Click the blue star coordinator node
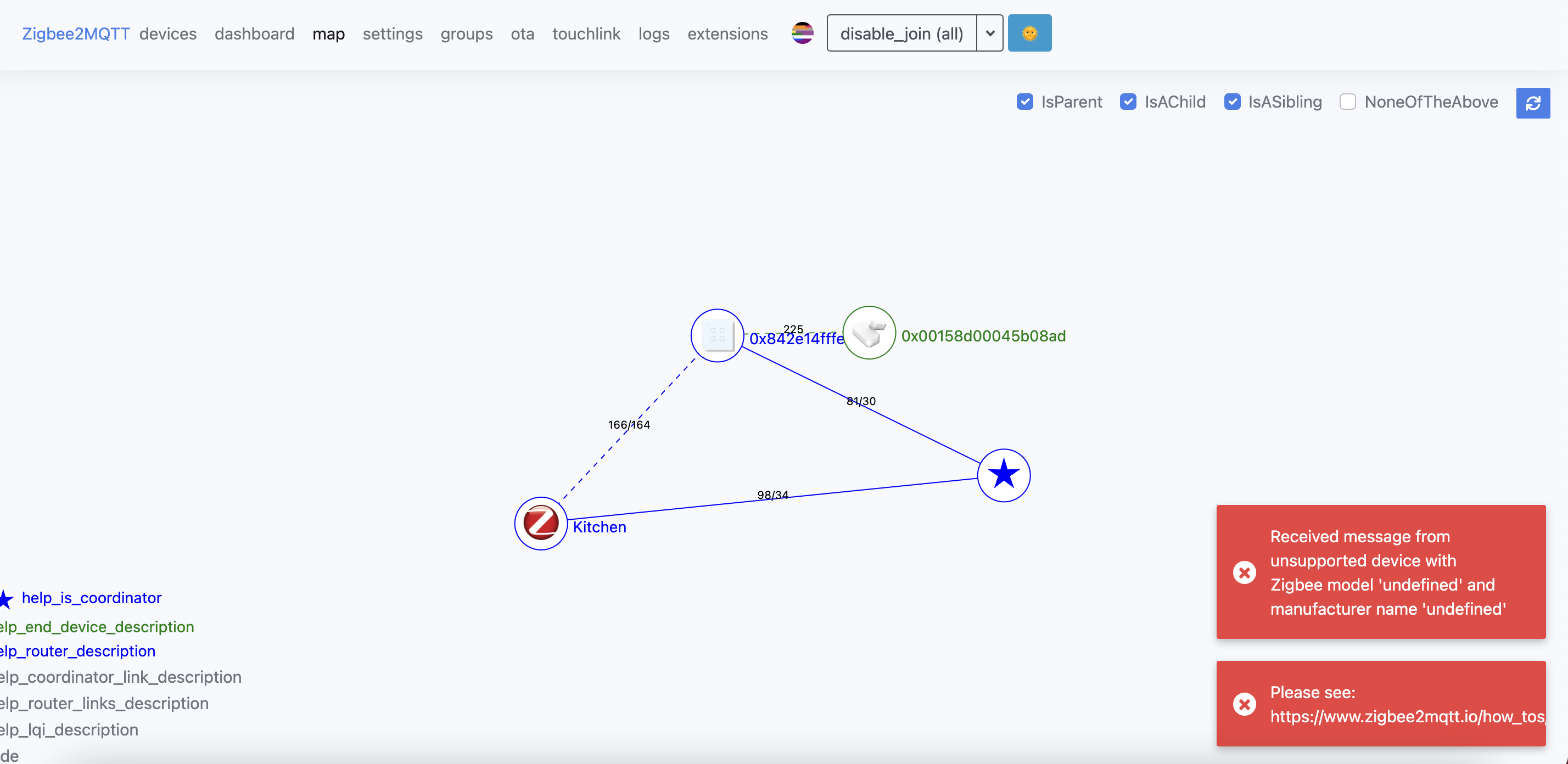The height and width of the screenshot is (764, 1568). pos(1003,475)
